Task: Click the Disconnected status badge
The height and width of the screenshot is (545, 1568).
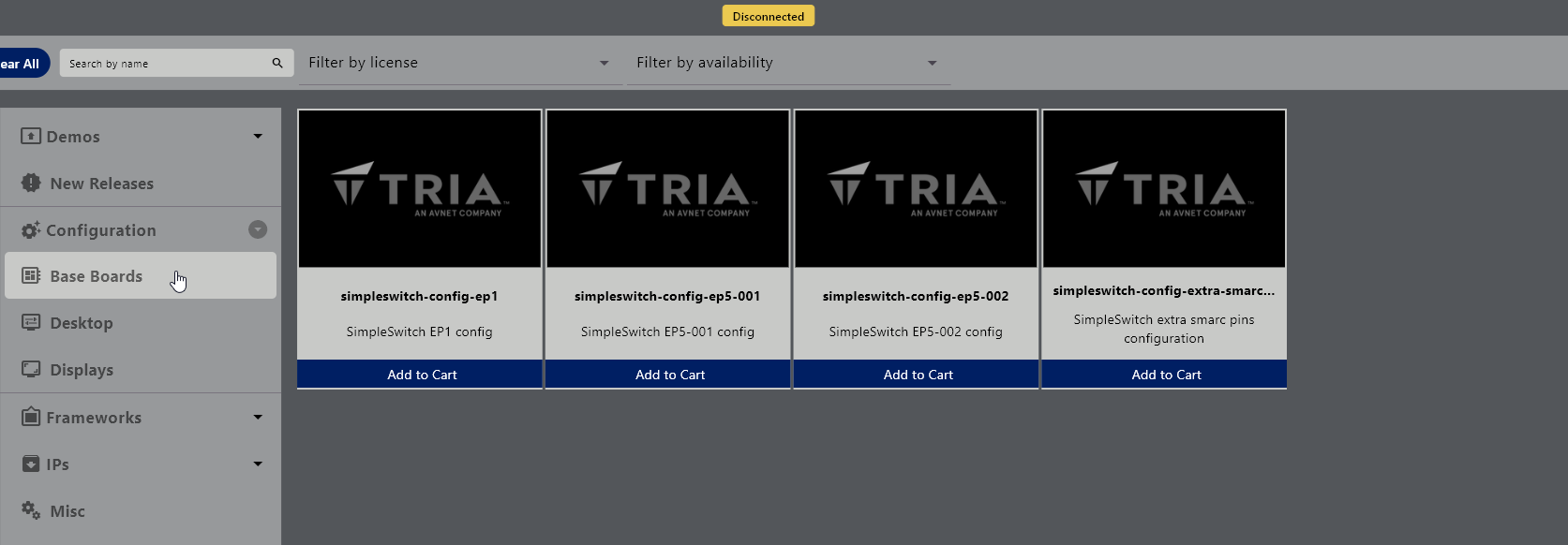Action: point(769,16)
